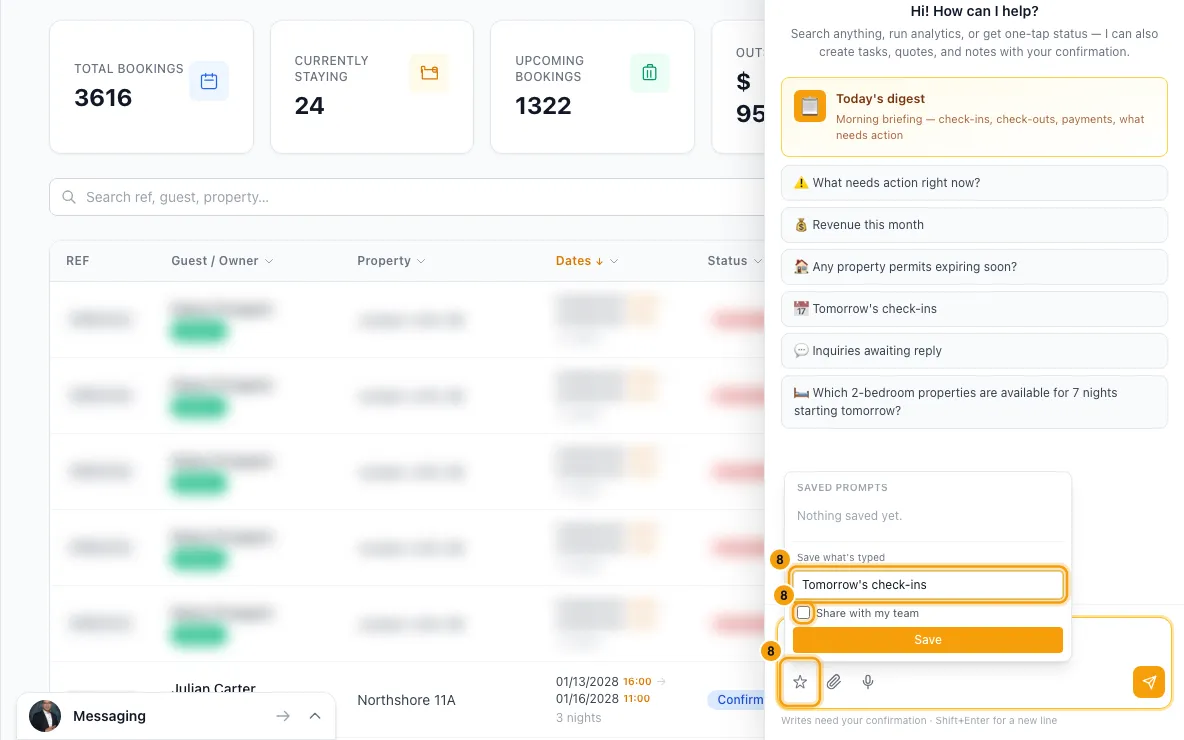
Task: Choose Inquiries awaiting reply suggestion
Action: pyautogui.click(x=974, y=350)
